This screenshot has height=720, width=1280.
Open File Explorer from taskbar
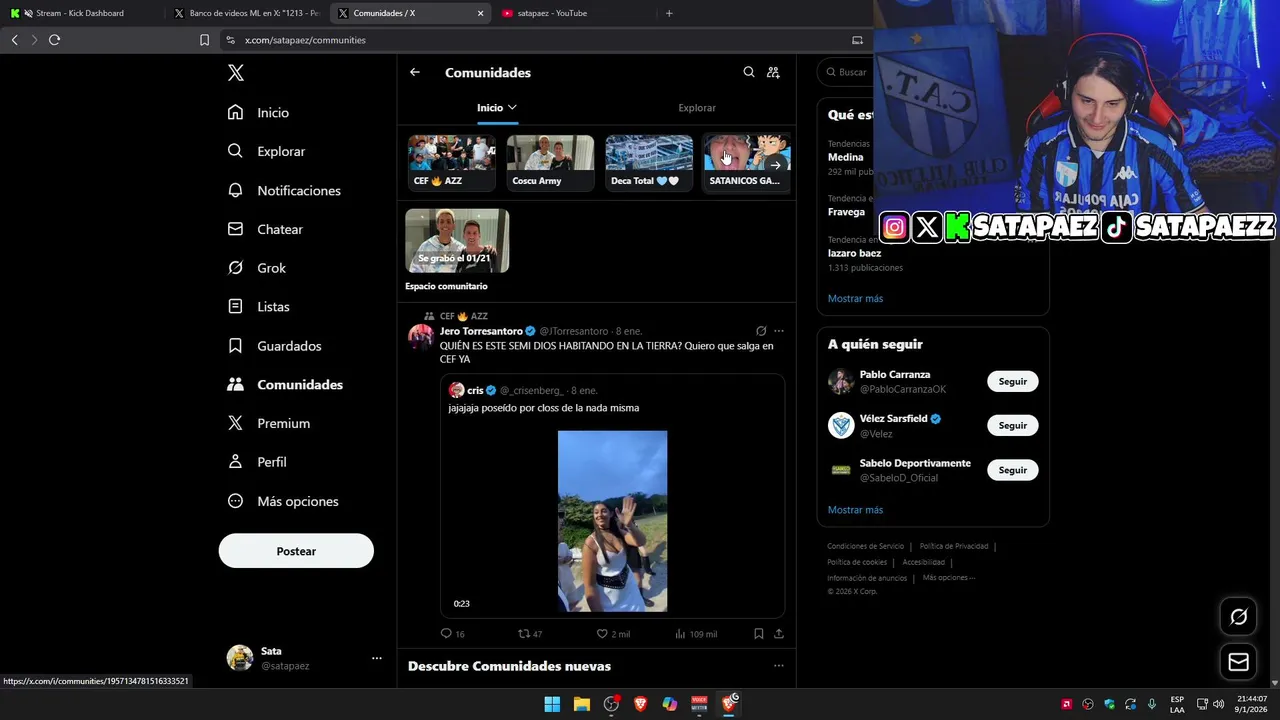point(582,704)
